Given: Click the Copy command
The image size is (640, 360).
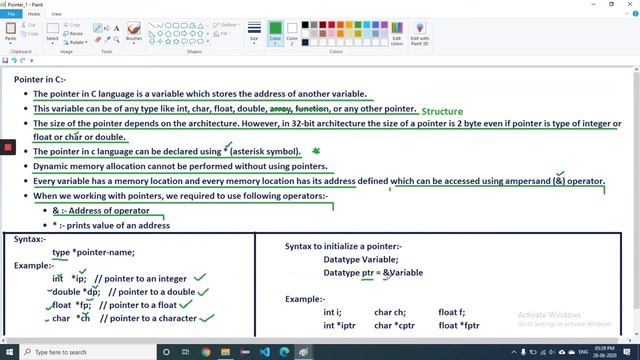Looking at the screenshot, I should 29,34.
